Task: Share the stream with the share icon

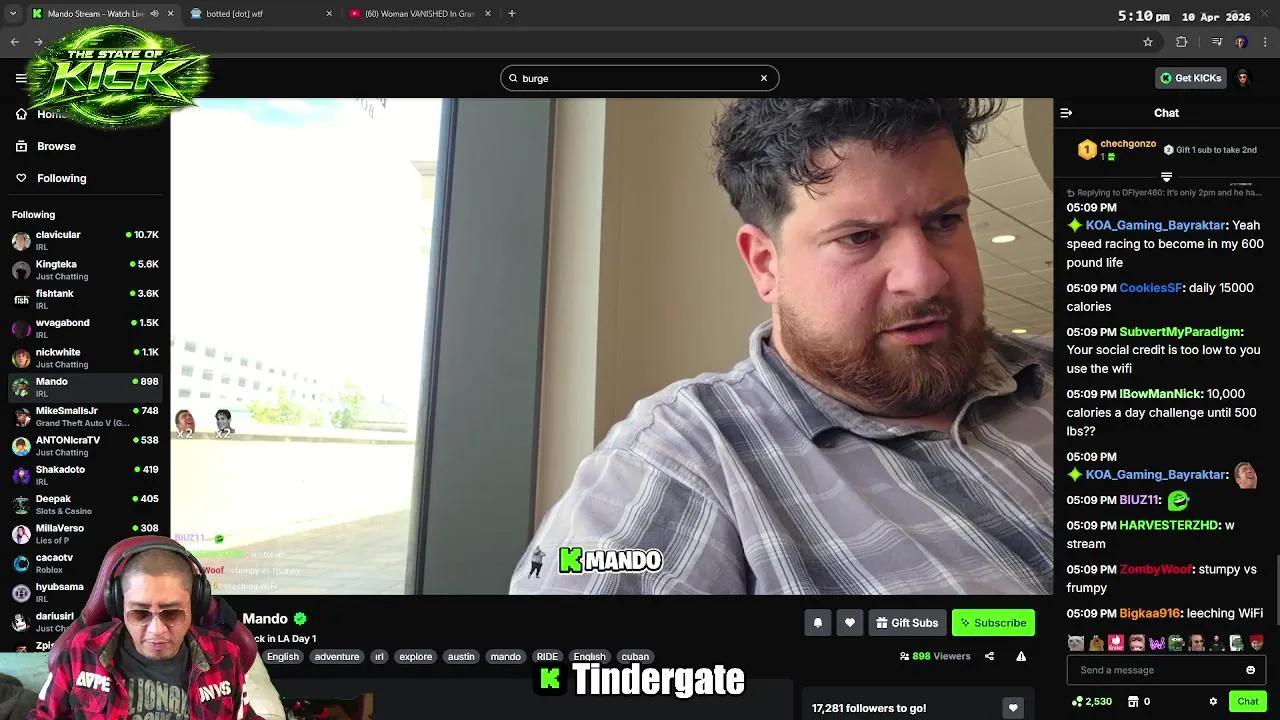Action: pyautogui.click(x=989, y=657)
